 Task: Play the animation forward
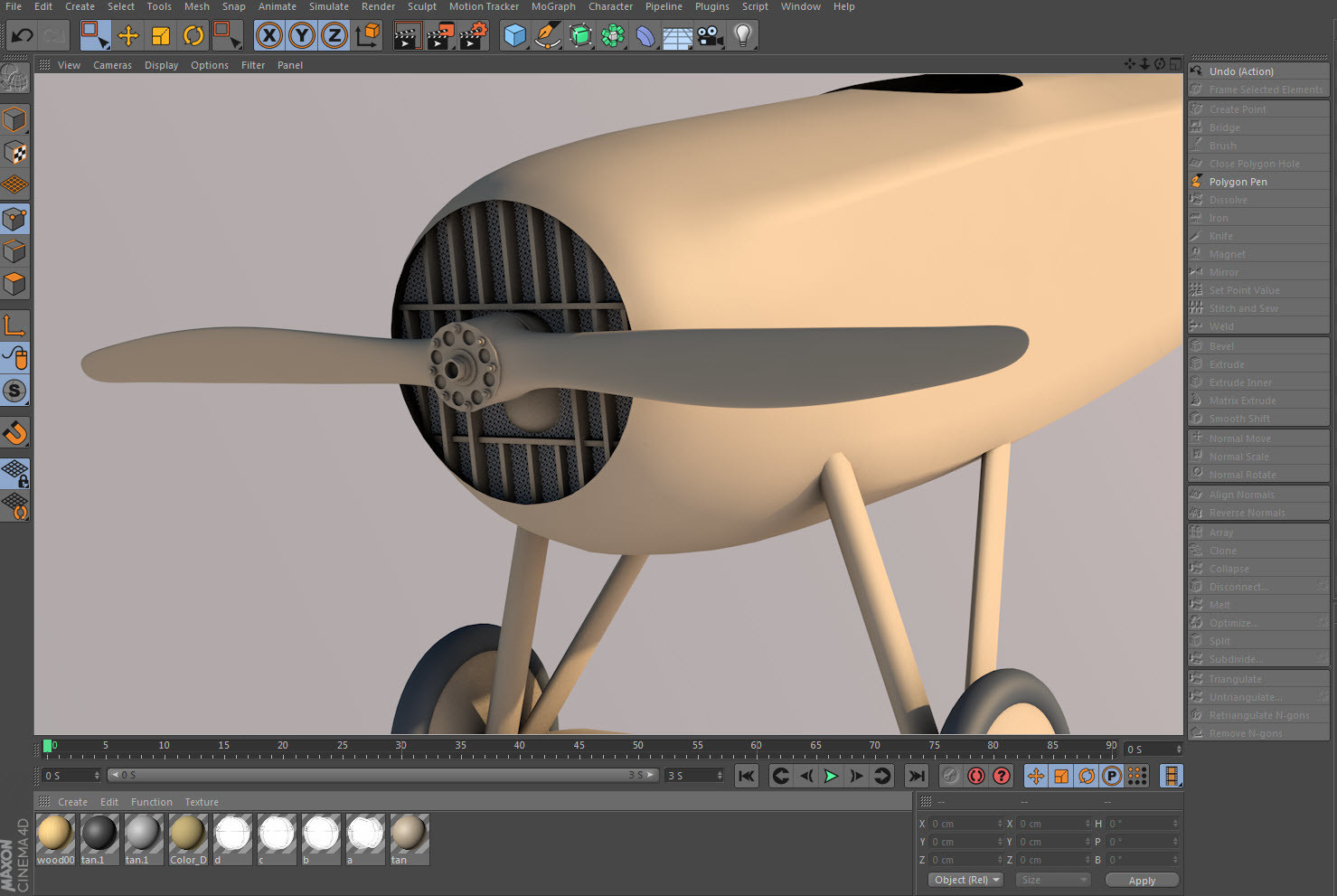pyautogui.click(x=831, y=776)
